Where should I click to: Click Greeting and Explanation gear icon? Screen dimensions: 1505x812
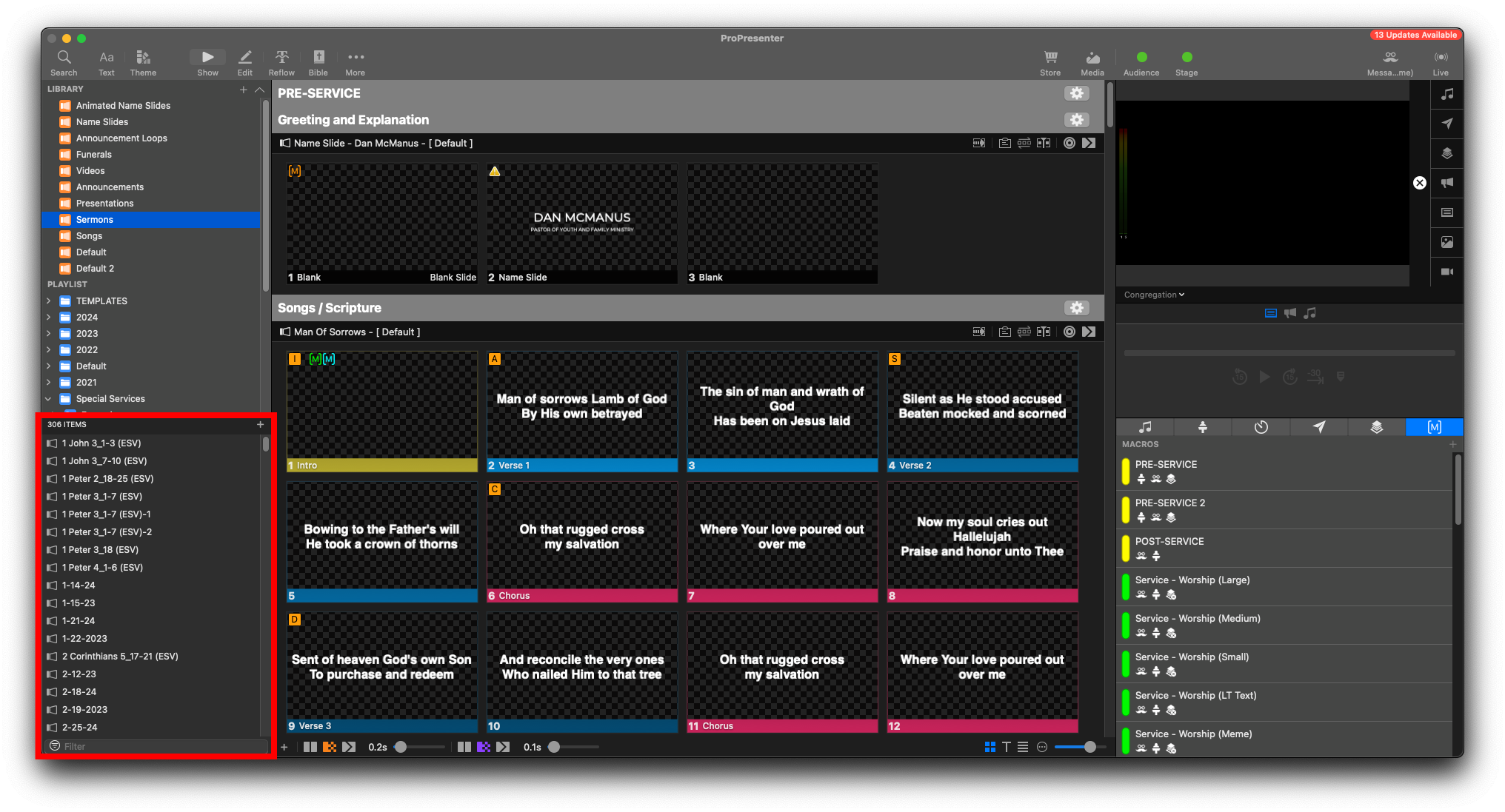[1076, 120]
